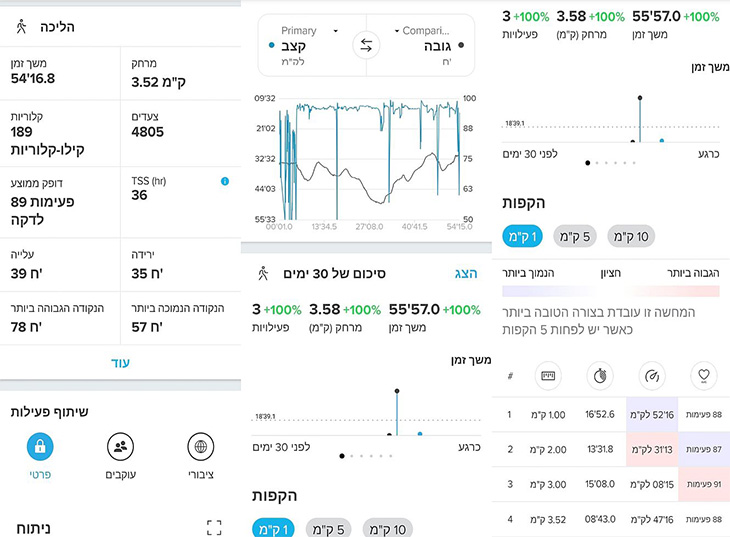Image resolution: width=730 pixels, height=537 pixels.
Task: Select the 5 ק"מ chip under the pace chart screen
Action: 328,528
